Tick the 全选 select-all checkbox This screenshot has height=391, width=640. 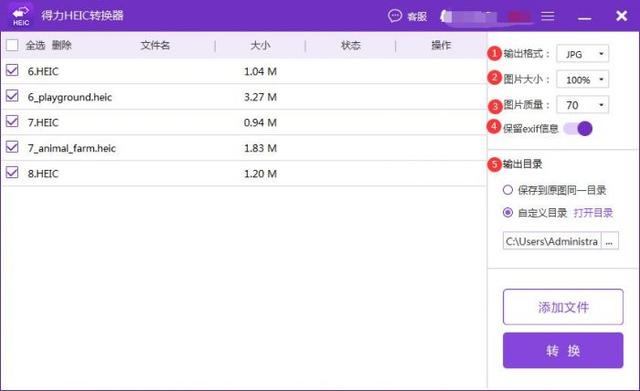[12, 45]
